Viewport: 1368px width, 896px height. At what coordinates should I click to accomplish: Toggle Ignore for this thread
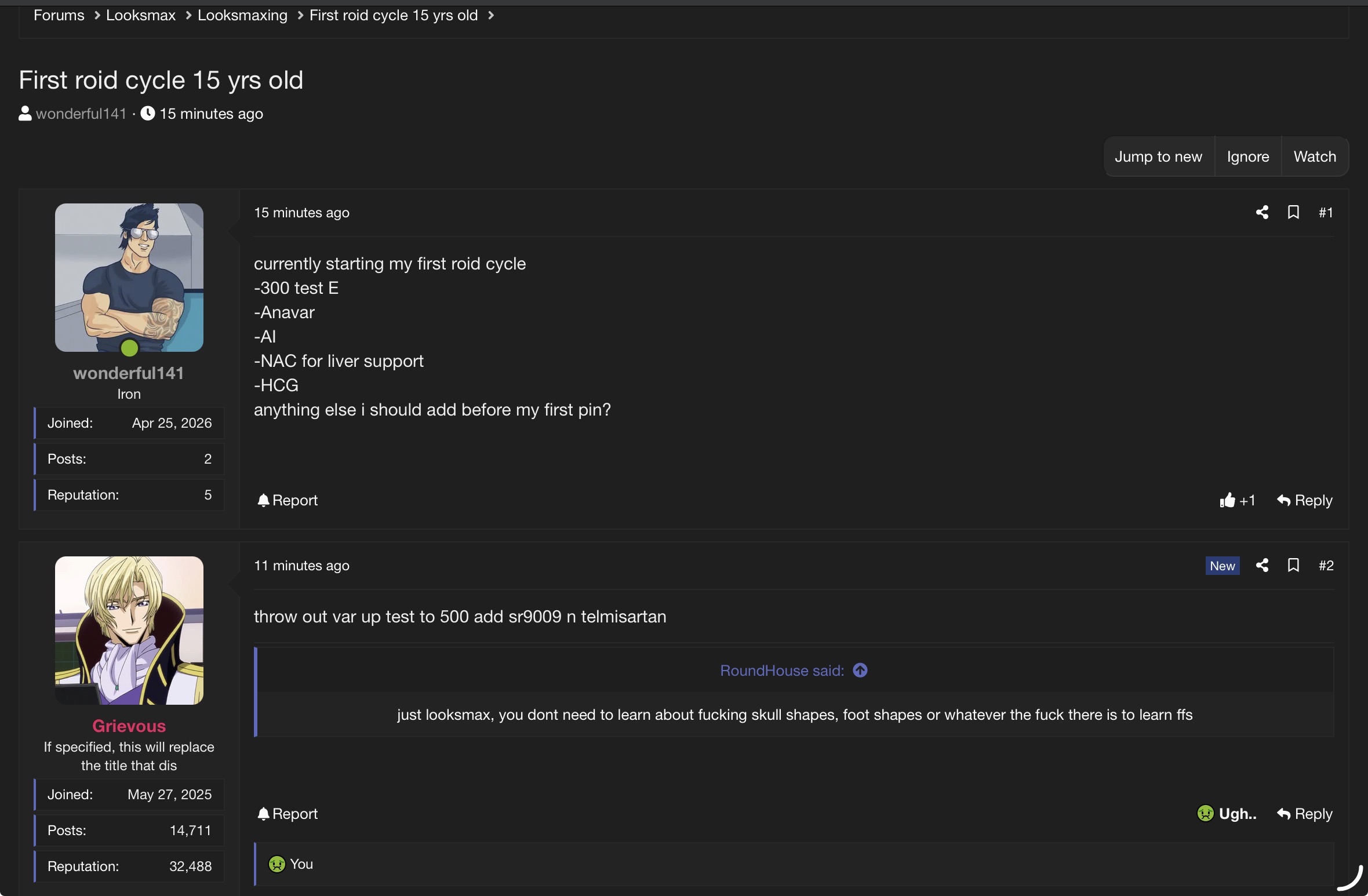click(x=1248, y=156)
